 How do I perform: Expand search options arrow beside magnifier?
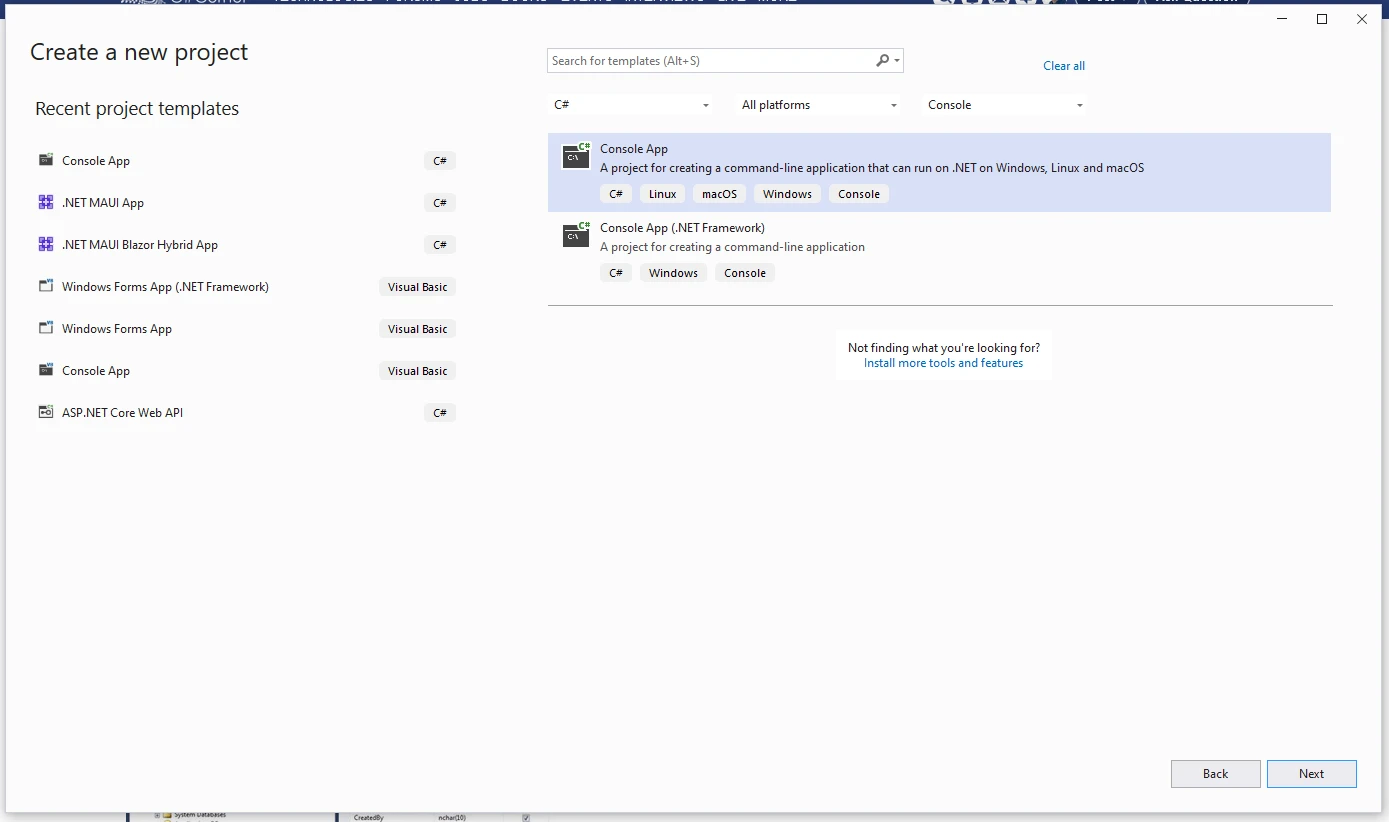click(897, 61)
